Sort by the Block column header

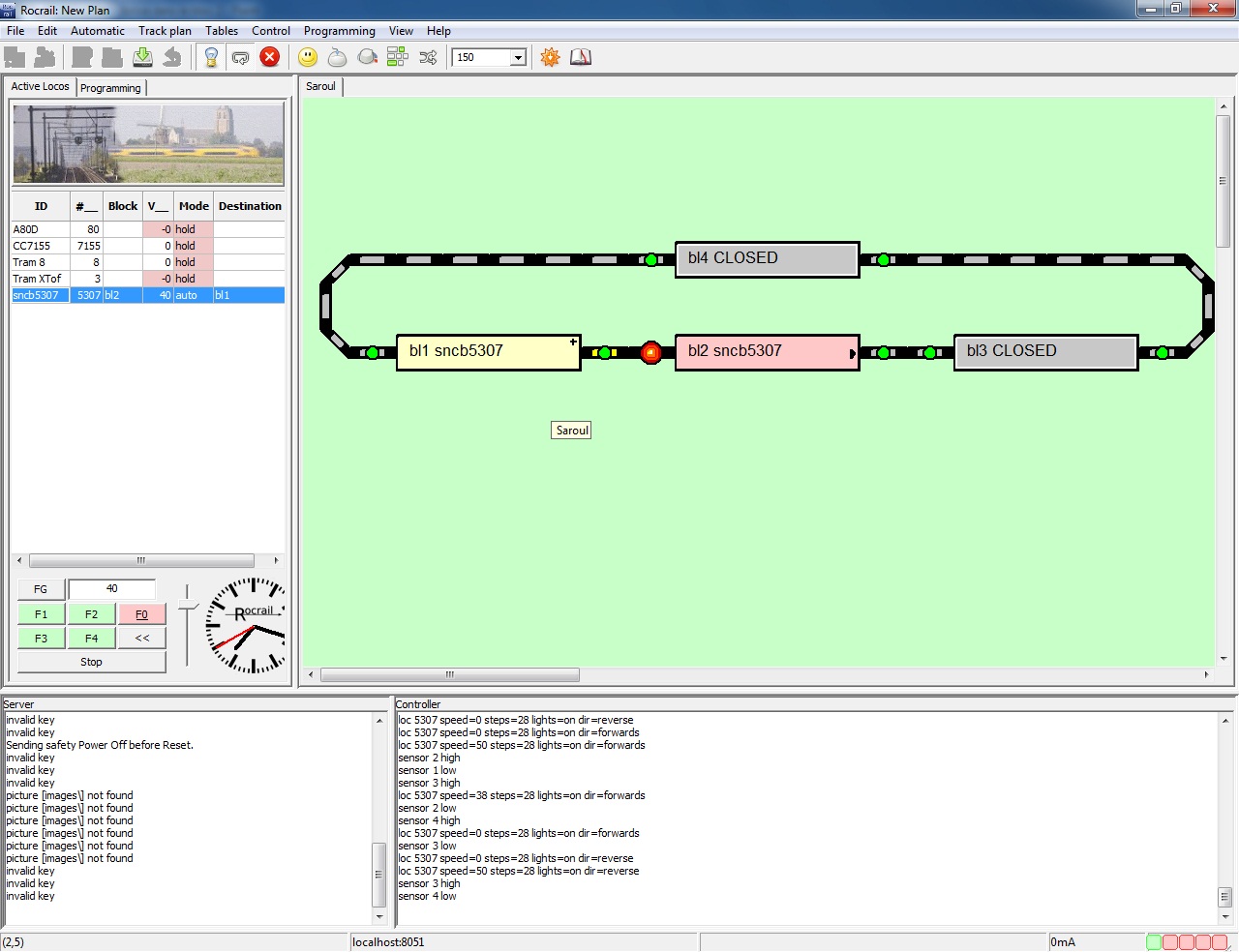(x=123, y=206)
